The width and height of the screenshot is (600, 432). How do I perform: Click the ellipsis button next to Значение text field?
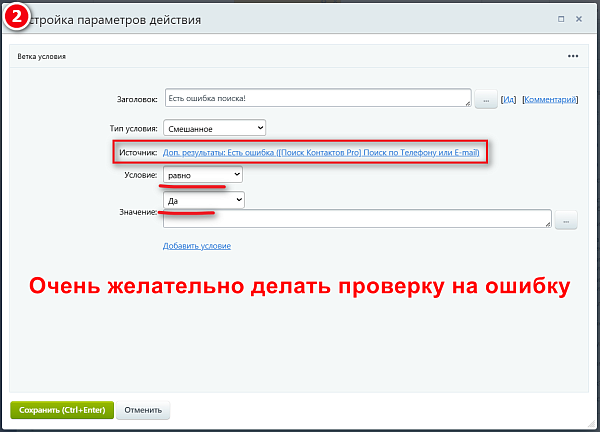pyautogui.click(x=566, y=220)
